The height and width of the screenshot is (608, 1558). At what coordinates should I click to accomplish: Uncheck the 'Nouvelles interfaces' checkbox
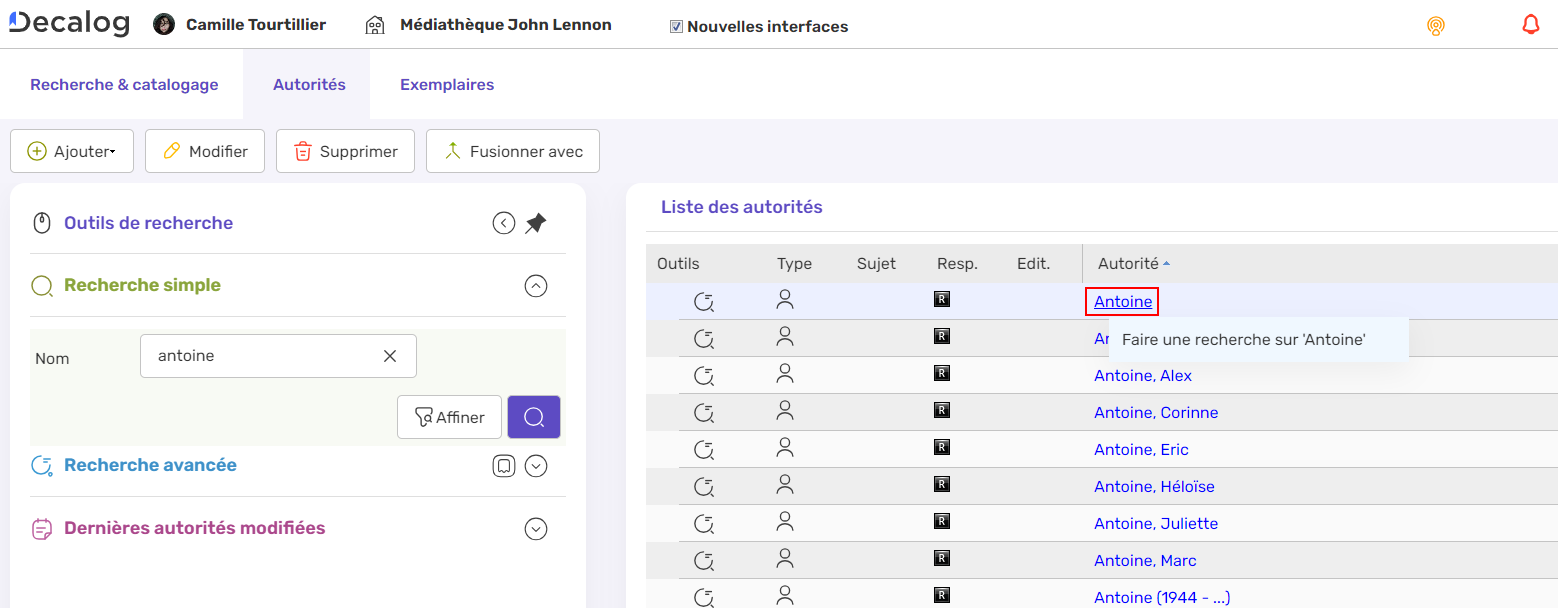676,26
